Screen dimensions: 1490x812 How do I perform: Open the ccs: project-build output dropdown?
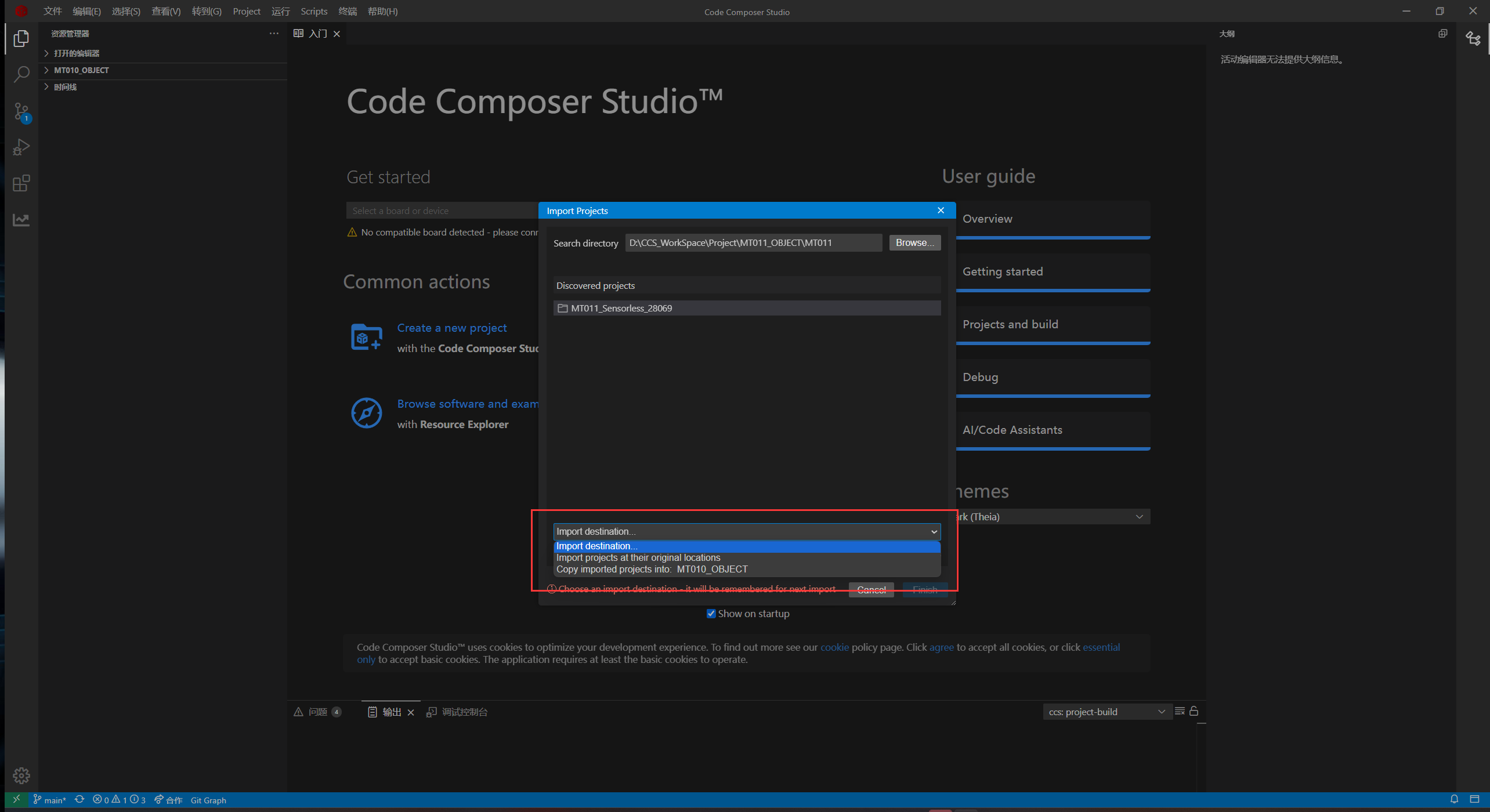tap(1106, 712)
